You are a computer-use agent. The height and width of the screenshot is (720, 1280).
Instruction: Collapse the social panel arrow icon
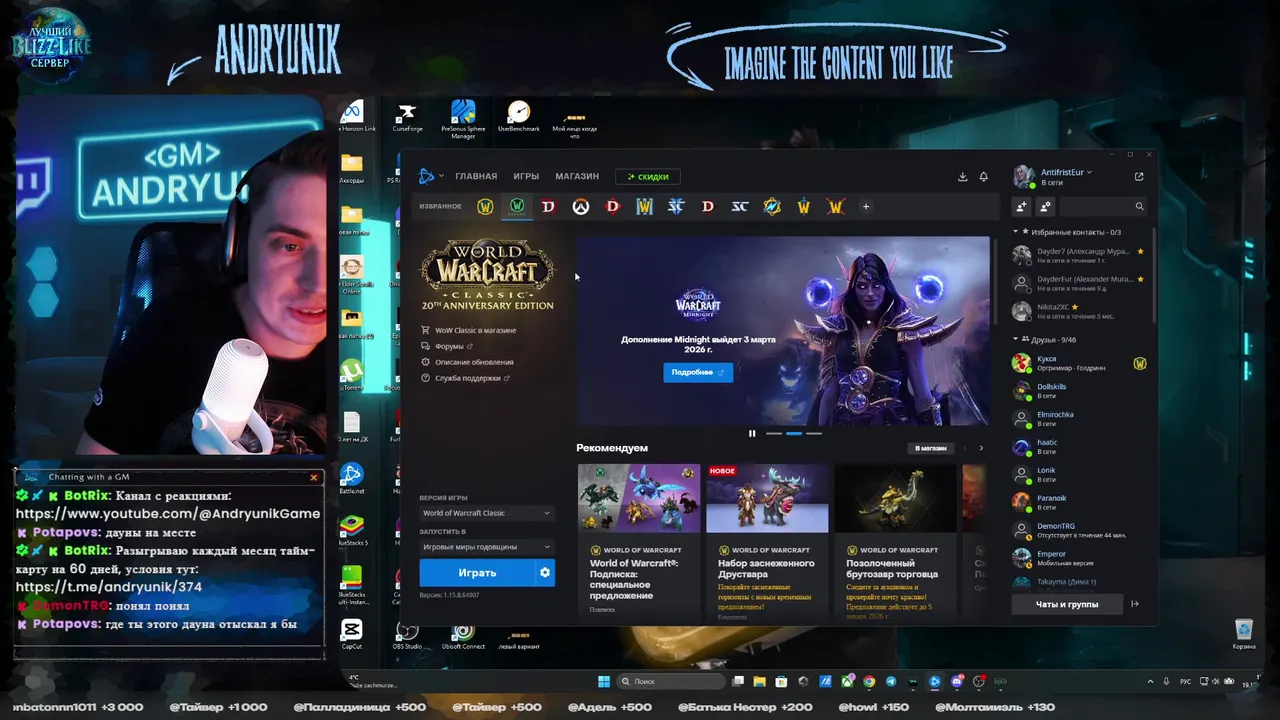1135,604
